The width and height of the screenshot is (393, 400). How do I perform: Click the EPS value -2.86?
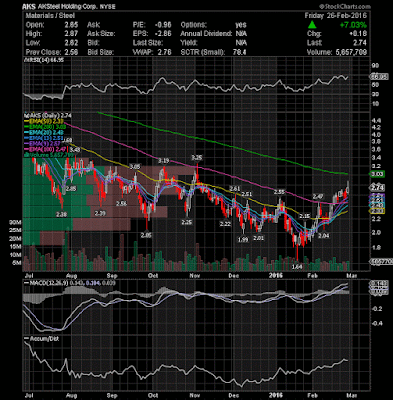[164, 34]
